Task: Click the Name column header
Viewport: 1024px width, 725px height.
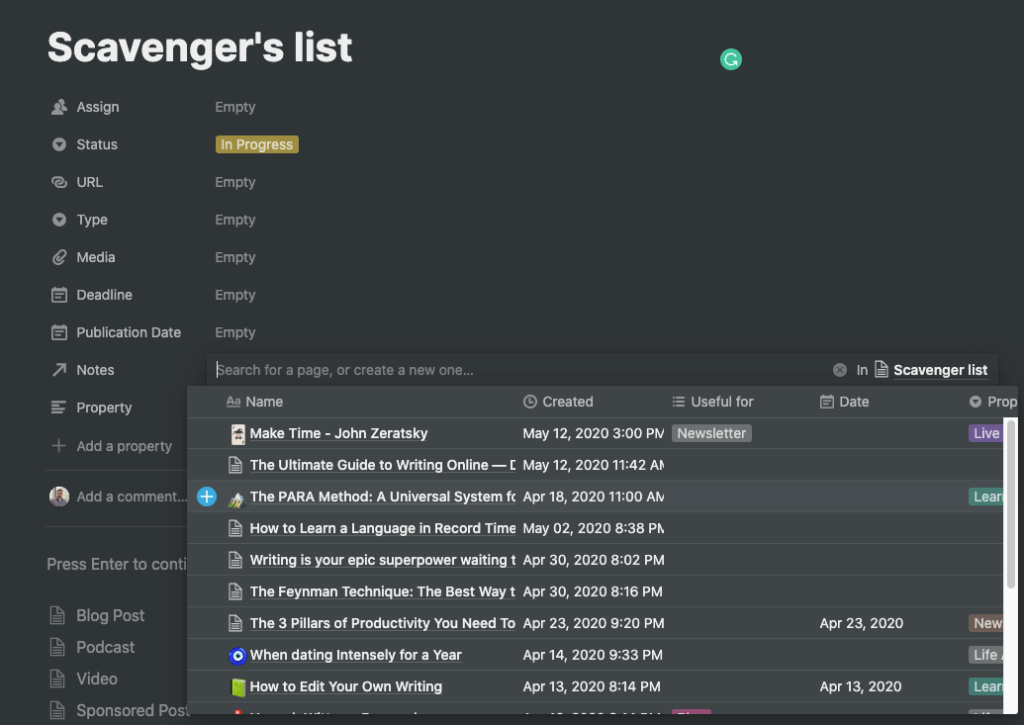Action: point(264,402)
